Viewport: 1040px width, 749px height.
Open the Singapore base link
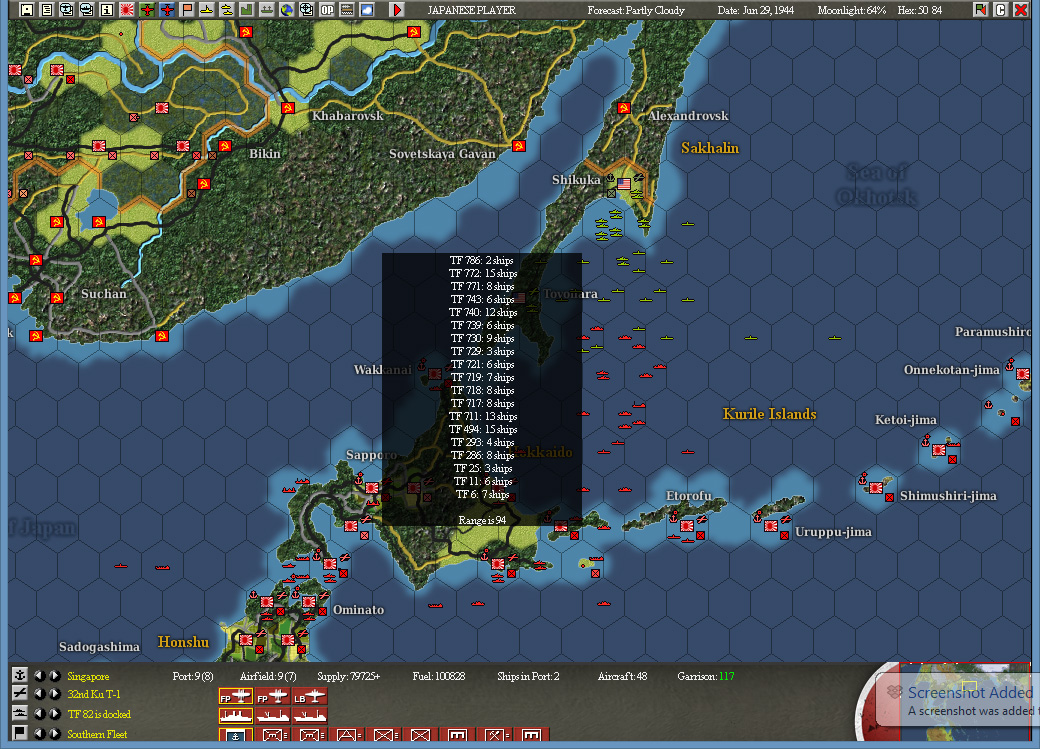click(88, 676)
